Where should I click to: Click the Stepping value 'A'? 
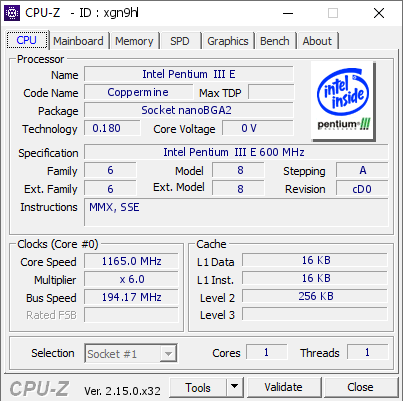click(362, 170)
